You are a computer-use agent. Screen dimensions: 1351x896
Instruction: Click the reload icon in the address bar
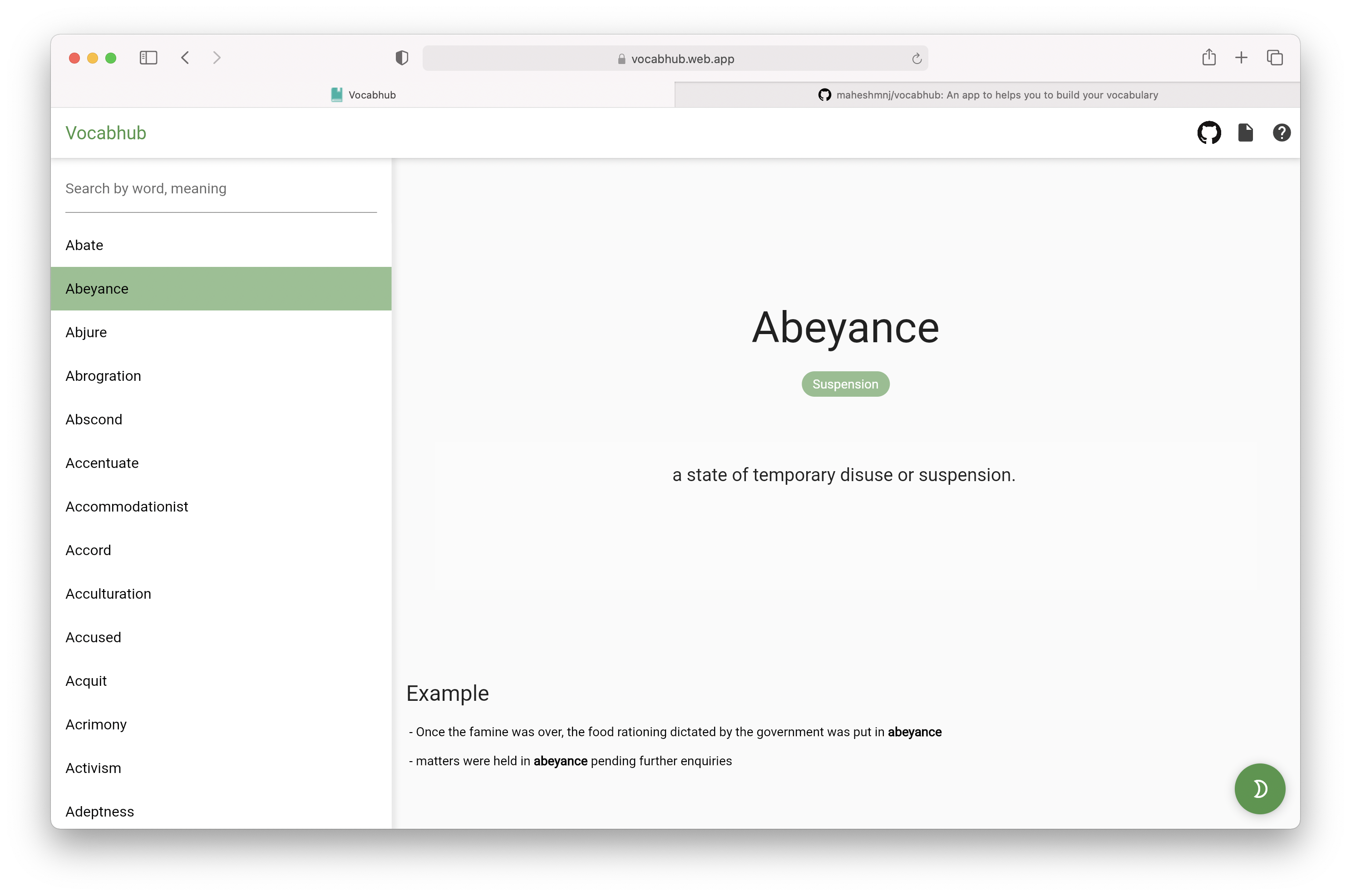(x=917, y=58)
